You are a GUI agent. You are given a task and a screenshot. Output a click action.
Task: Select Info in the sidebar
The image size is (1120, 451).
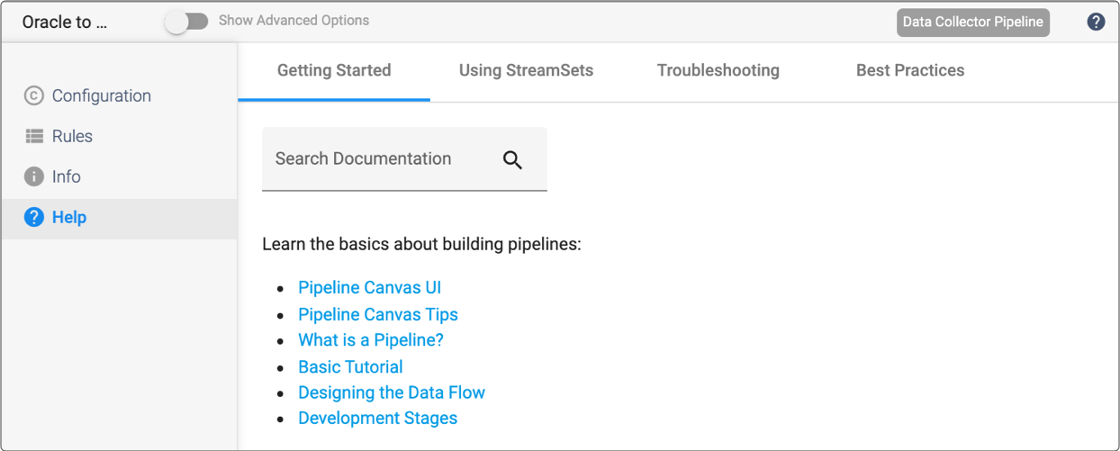[x=119, y=177]
